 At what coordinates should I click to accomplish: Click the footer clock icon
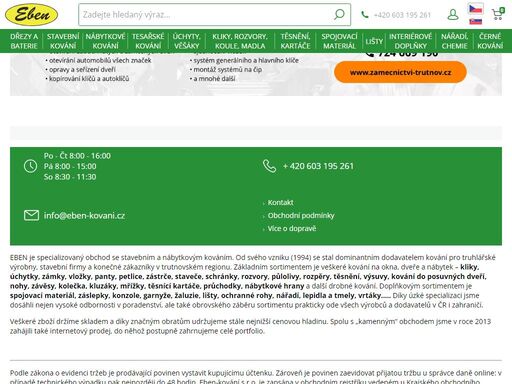click(30, 166)
